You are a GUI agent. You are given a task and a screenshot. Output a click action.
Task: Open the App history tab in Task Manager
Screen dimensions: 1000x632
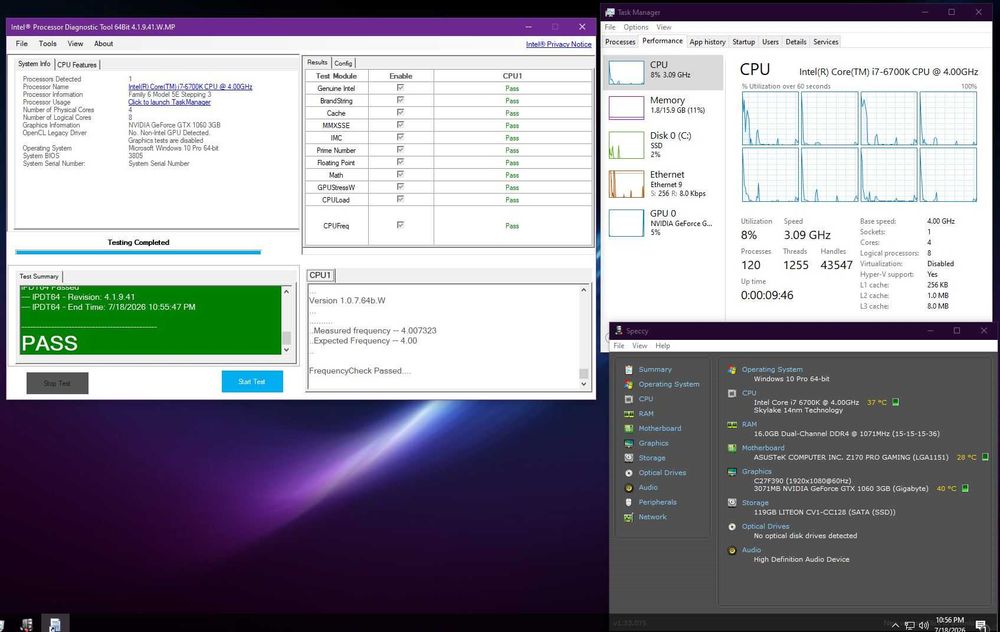point(707,41)
